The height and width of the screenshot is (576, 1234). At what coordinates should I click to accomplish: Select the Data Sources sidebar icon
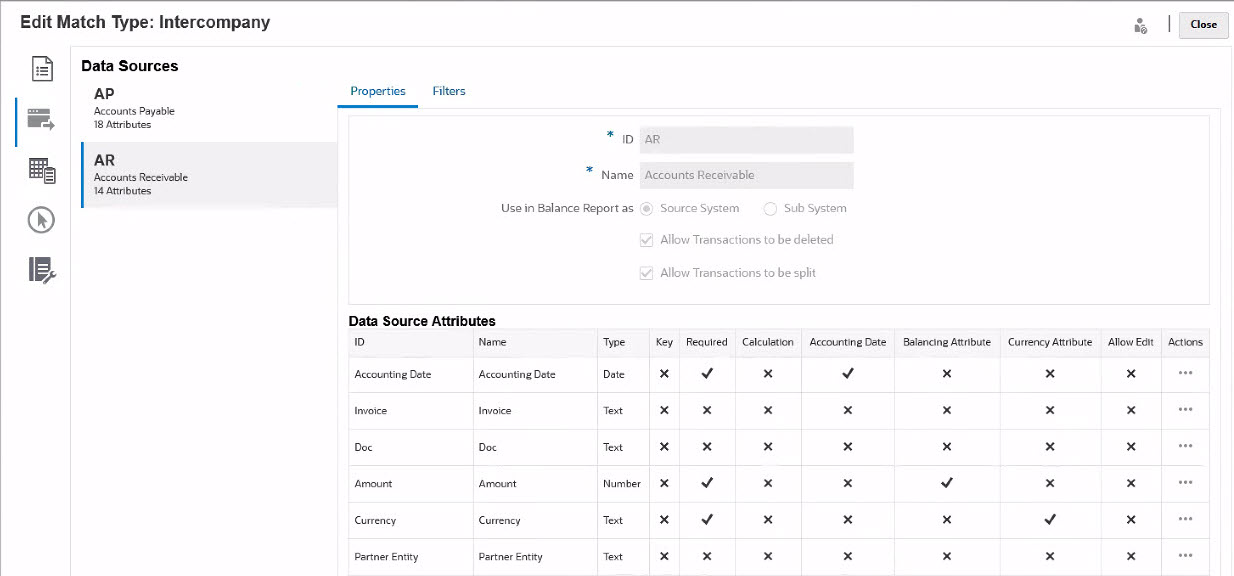click(x=41, y=120)
